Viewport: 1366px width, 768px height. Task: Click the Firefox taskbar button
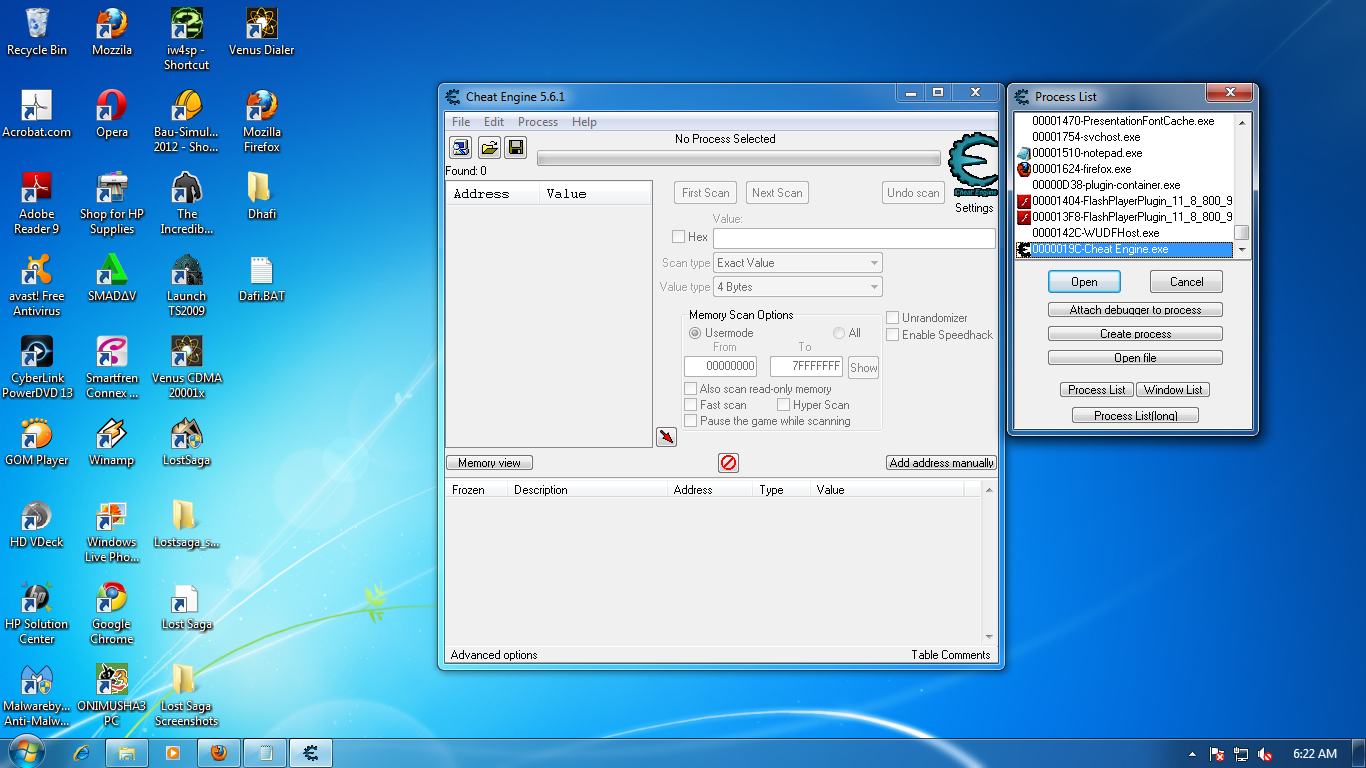218,753
